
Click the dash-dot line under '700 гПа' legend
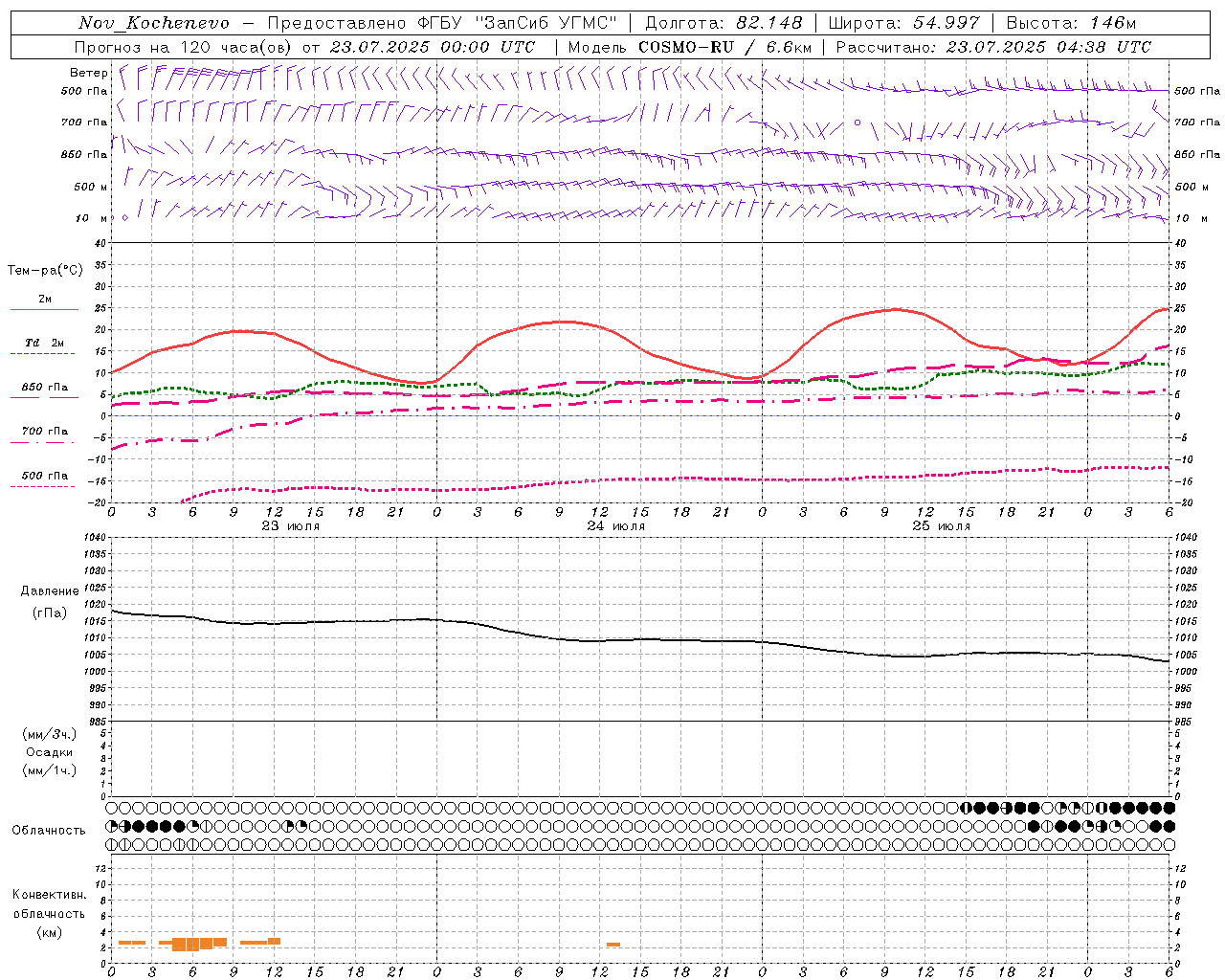click(x=43, y=443)
